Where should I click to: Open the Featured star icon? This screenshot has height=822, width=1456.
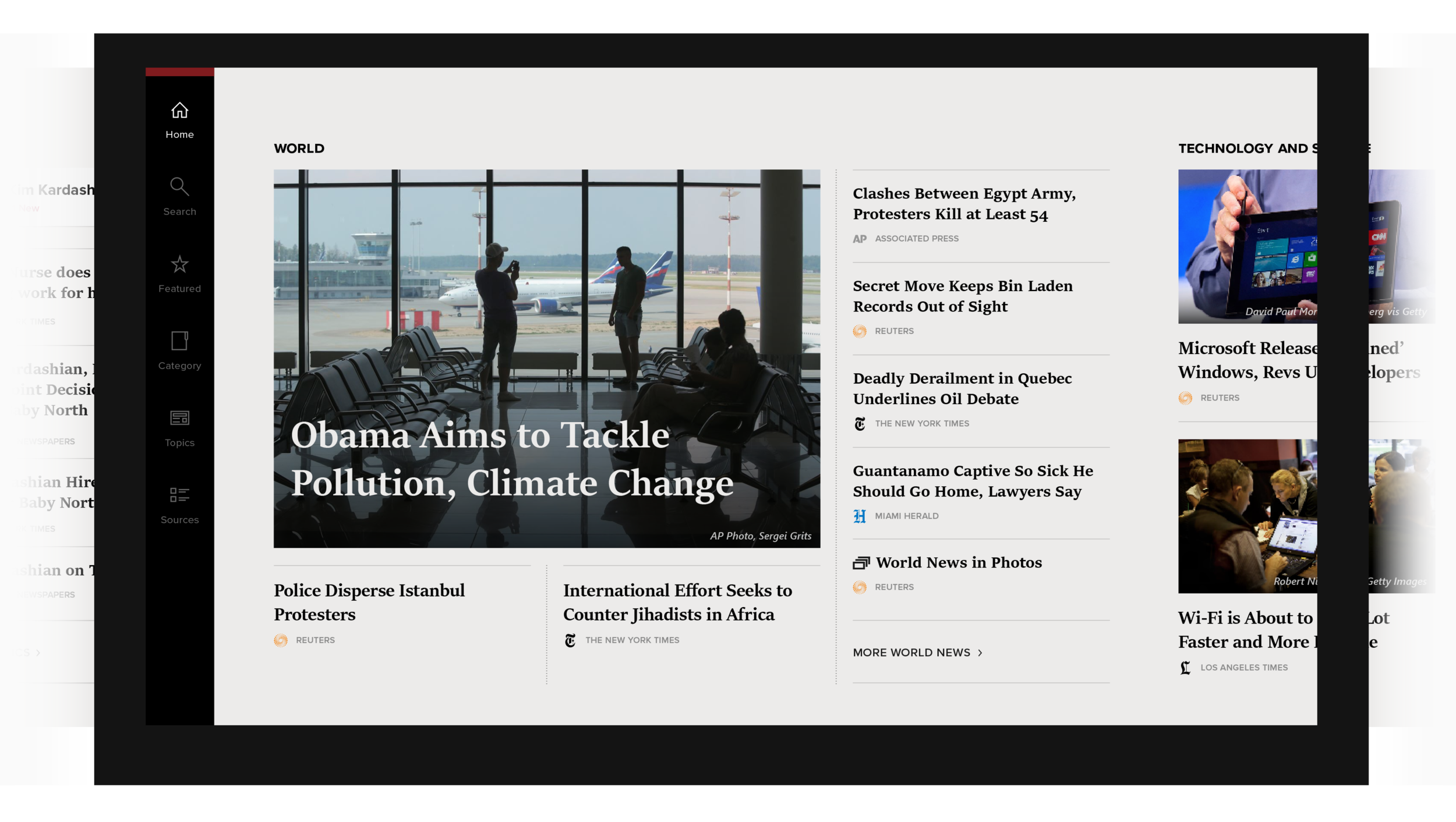[179, 265]
